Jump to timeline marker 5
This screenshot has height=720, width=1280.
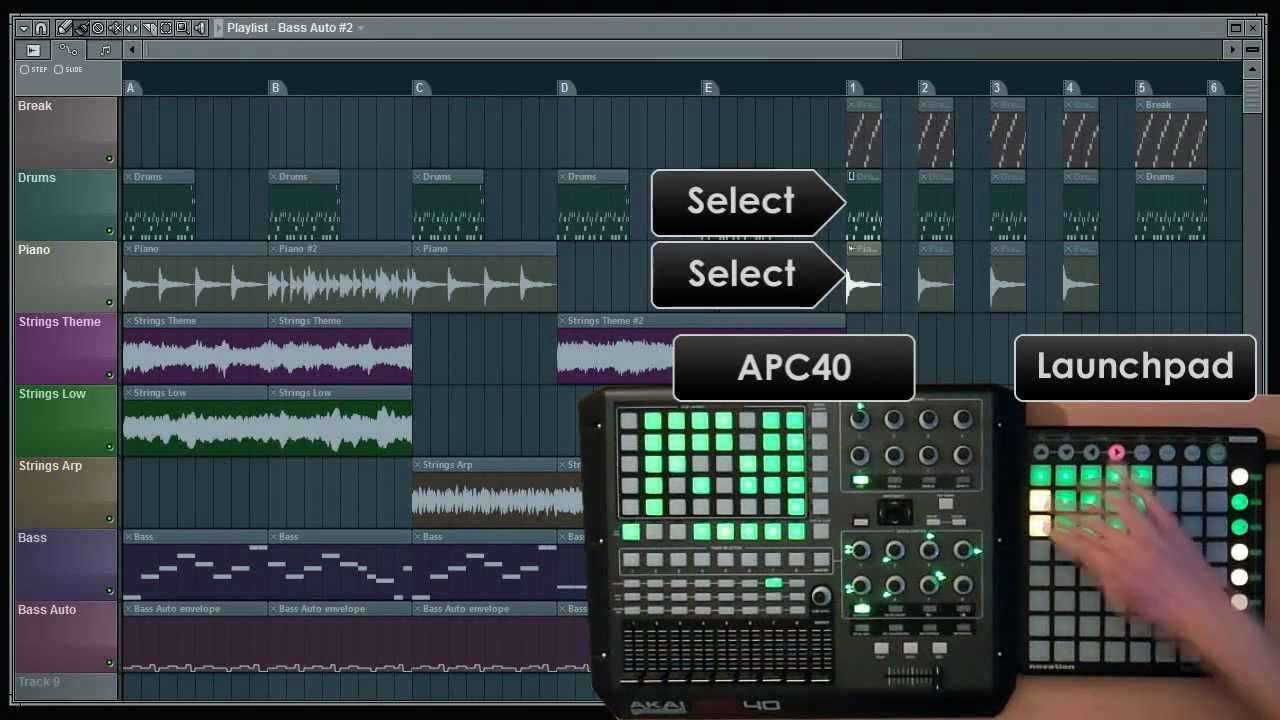(x=1141, y=88)
